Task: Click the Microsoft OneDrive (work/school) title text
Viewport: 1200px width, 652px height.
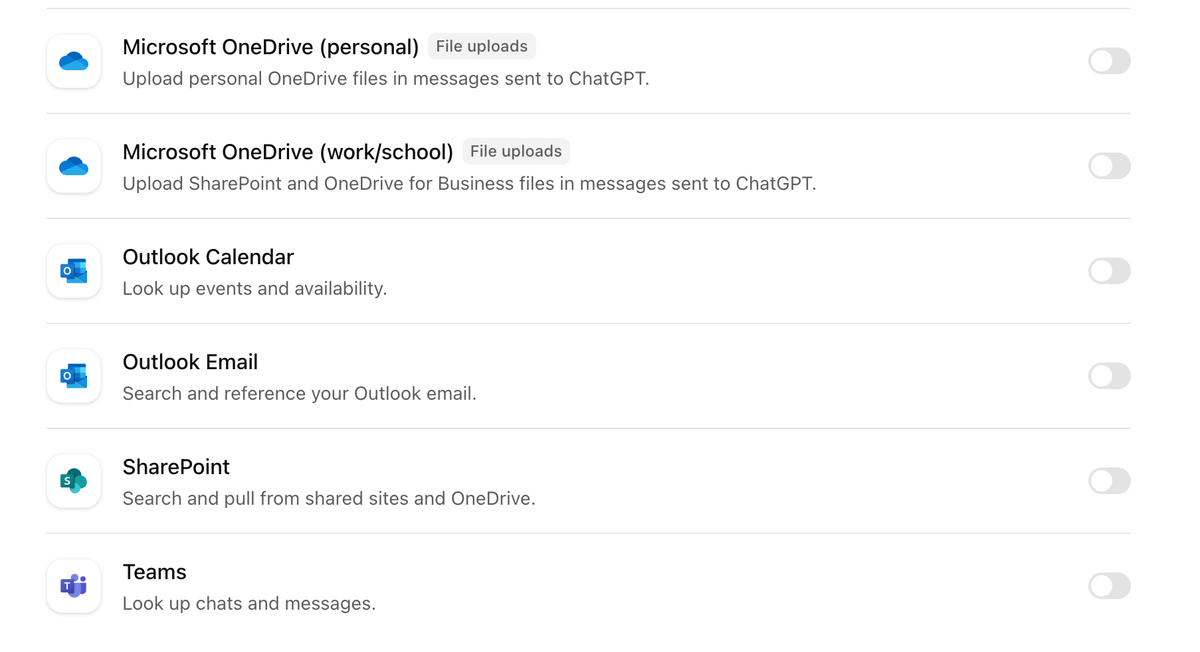Action: tap(288, 152)
